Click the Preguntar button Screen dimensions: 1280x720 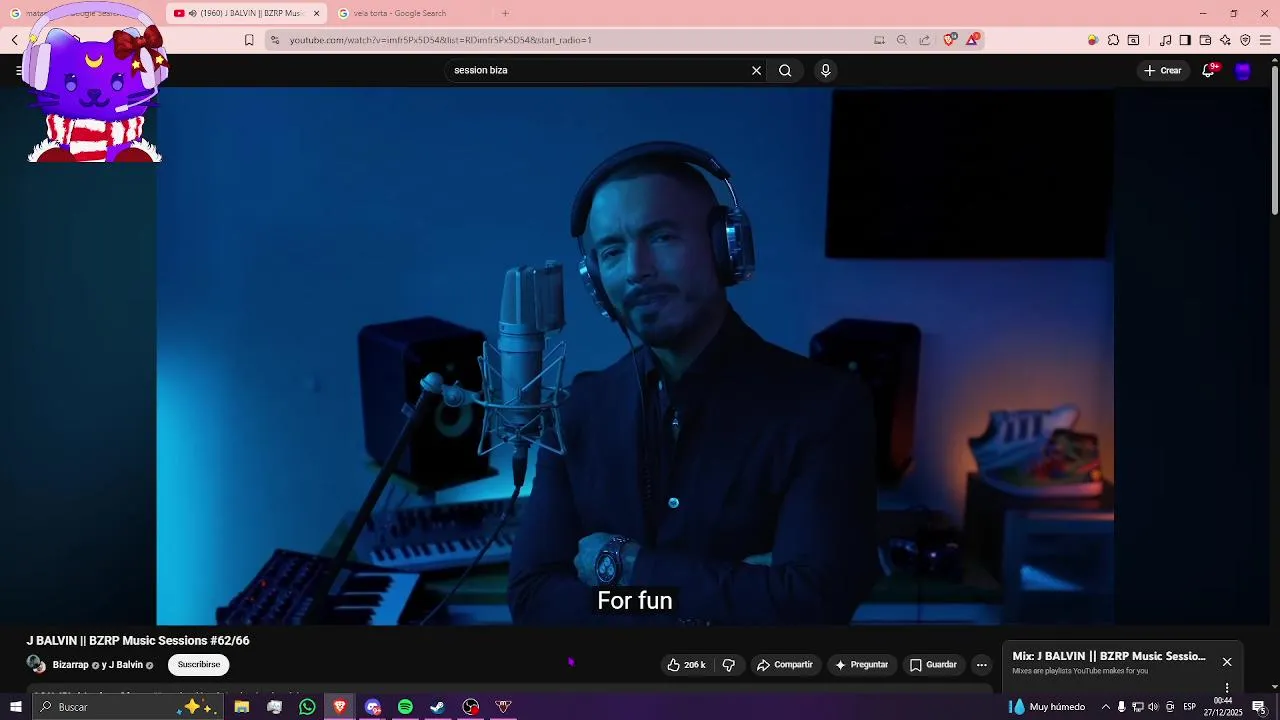click(861, 665)
